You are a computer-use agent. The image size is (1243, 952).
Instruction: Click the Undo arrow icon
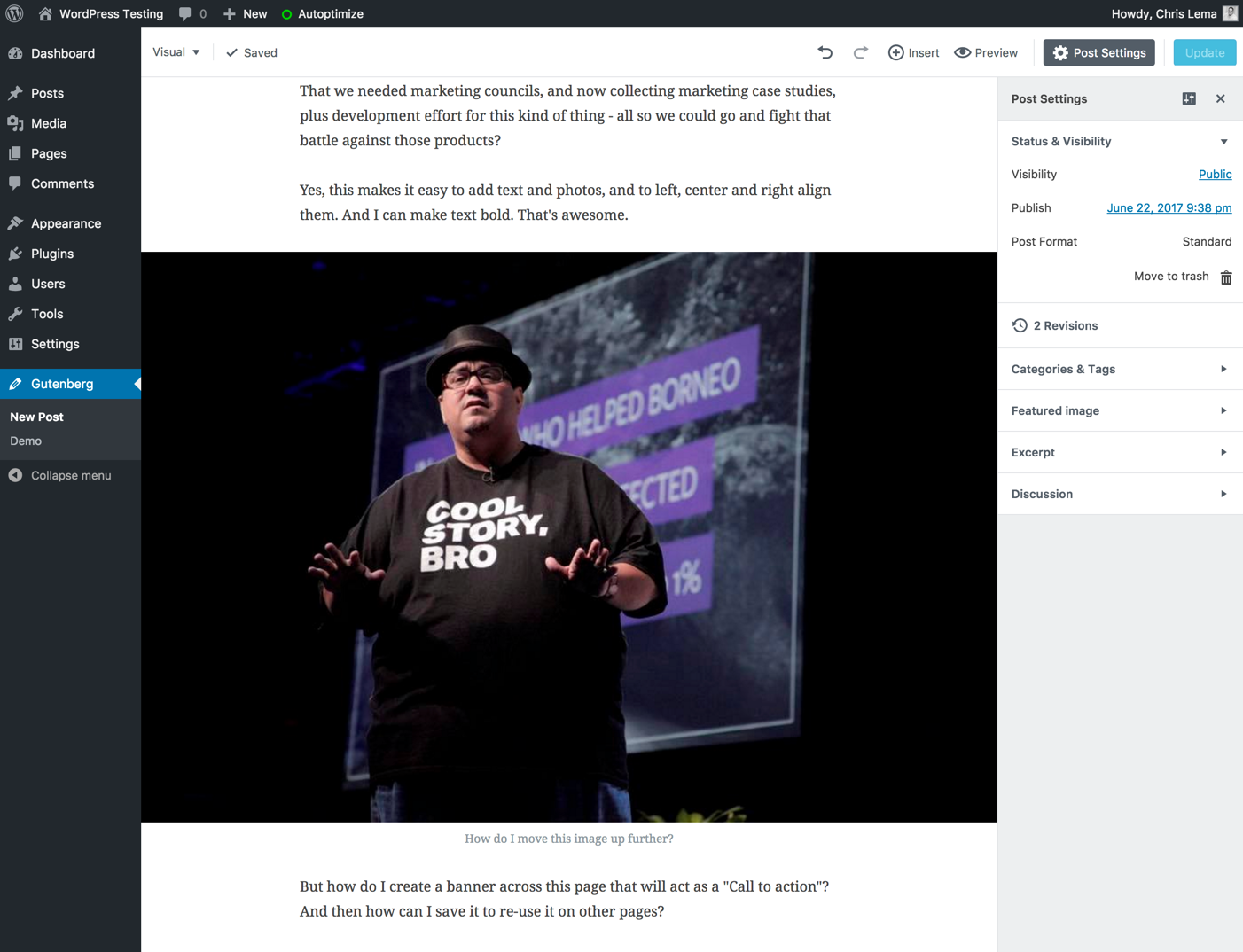(x=825, y=52)
